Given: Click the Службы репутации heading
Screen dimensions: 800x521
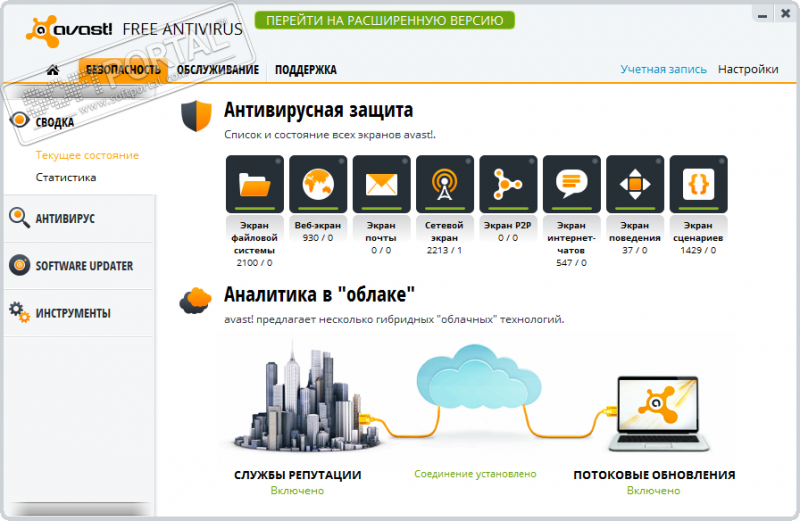Looking at the screenshot, I should [297, 475].
